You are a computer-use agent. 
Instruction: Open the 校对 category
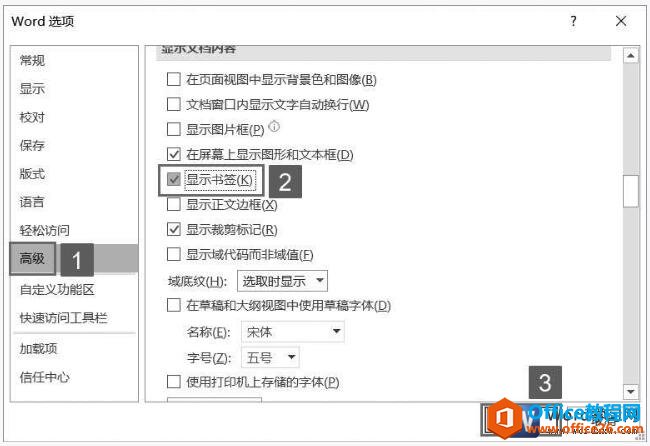point(74,117)
